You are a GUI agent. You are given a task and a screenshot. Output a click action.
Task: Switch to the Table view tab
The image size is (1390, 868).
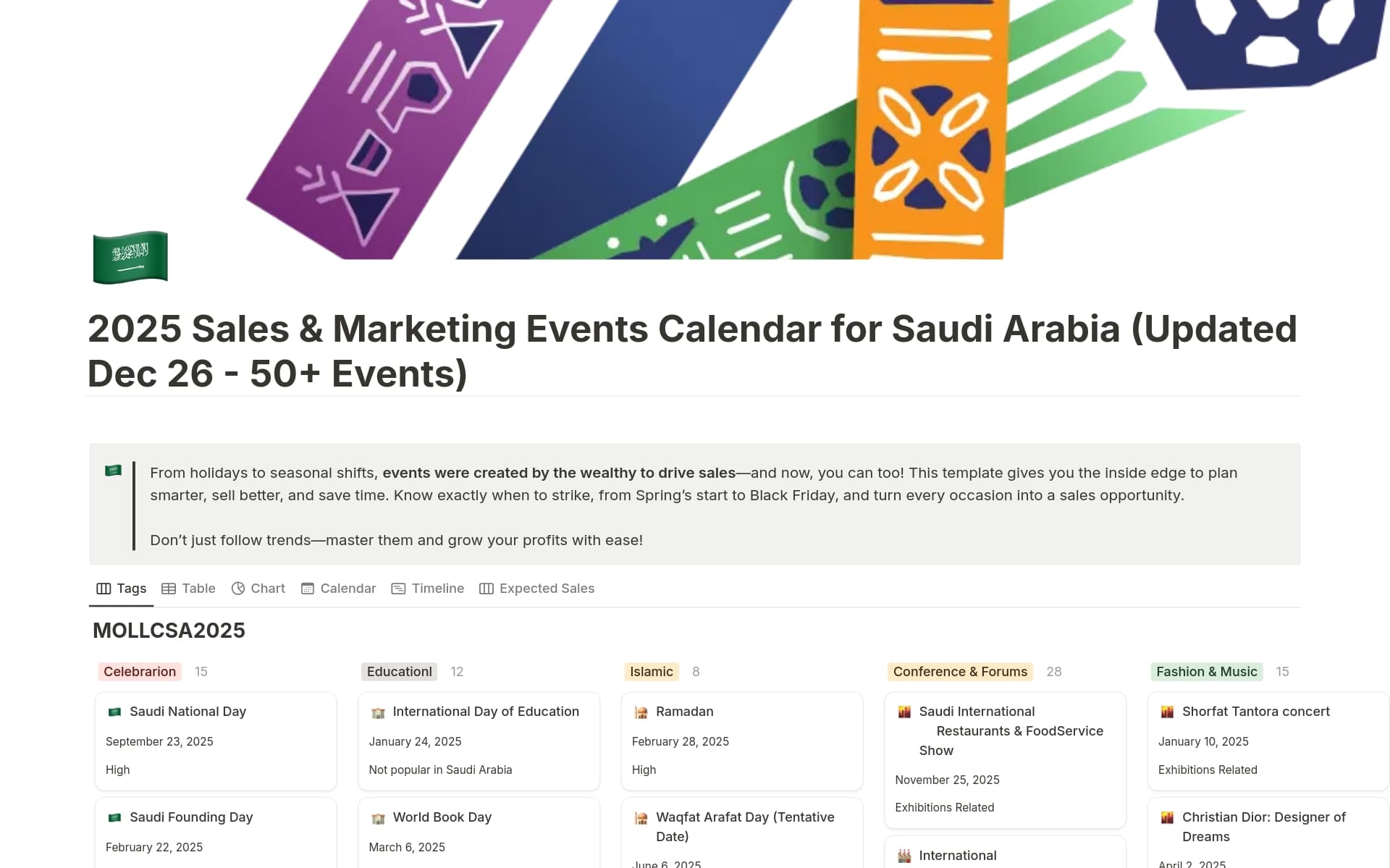pyautogui.click(x=189, y=589)
